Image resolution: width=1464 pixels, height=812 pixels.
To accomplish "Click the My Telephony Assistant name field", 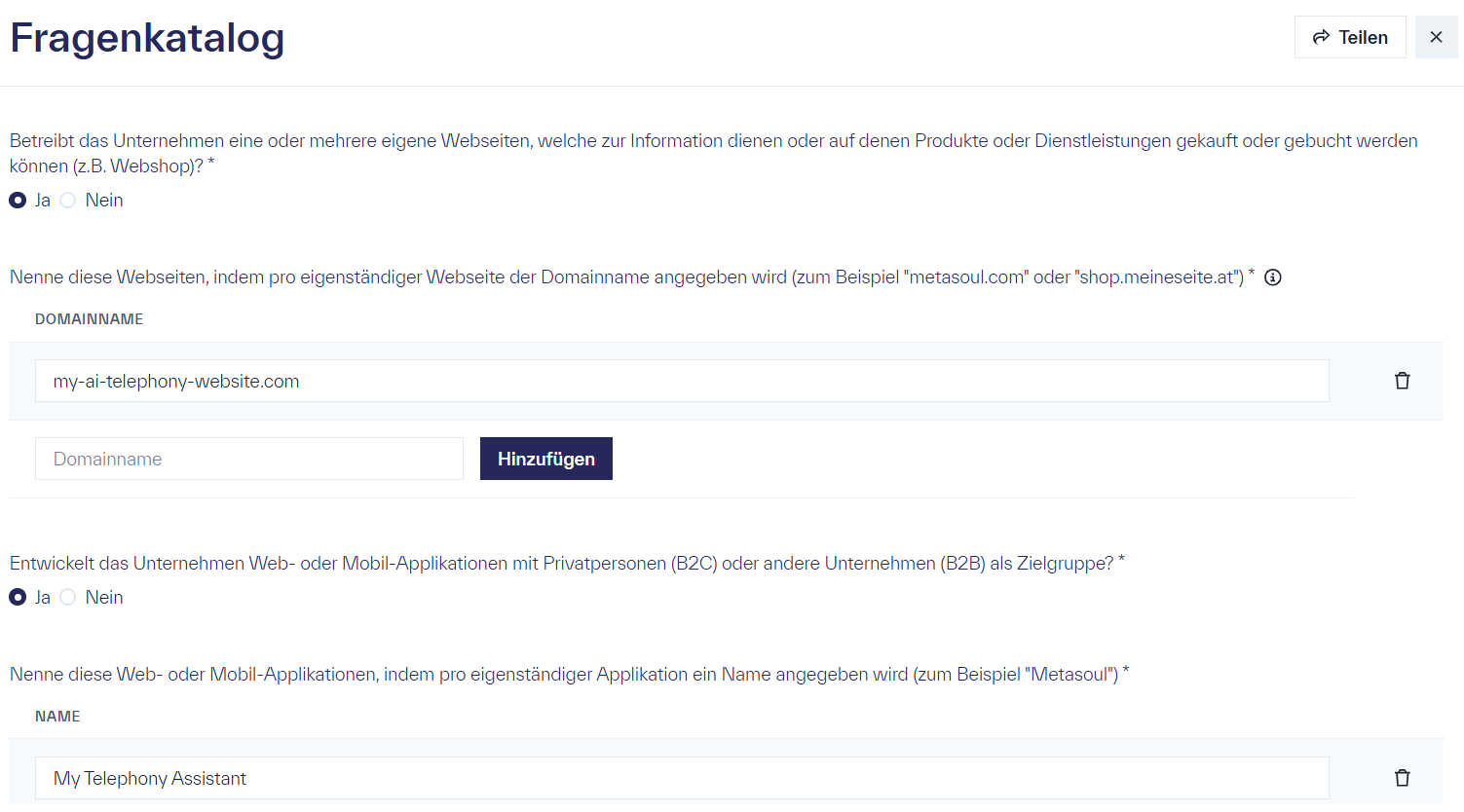I will (682, 778).
